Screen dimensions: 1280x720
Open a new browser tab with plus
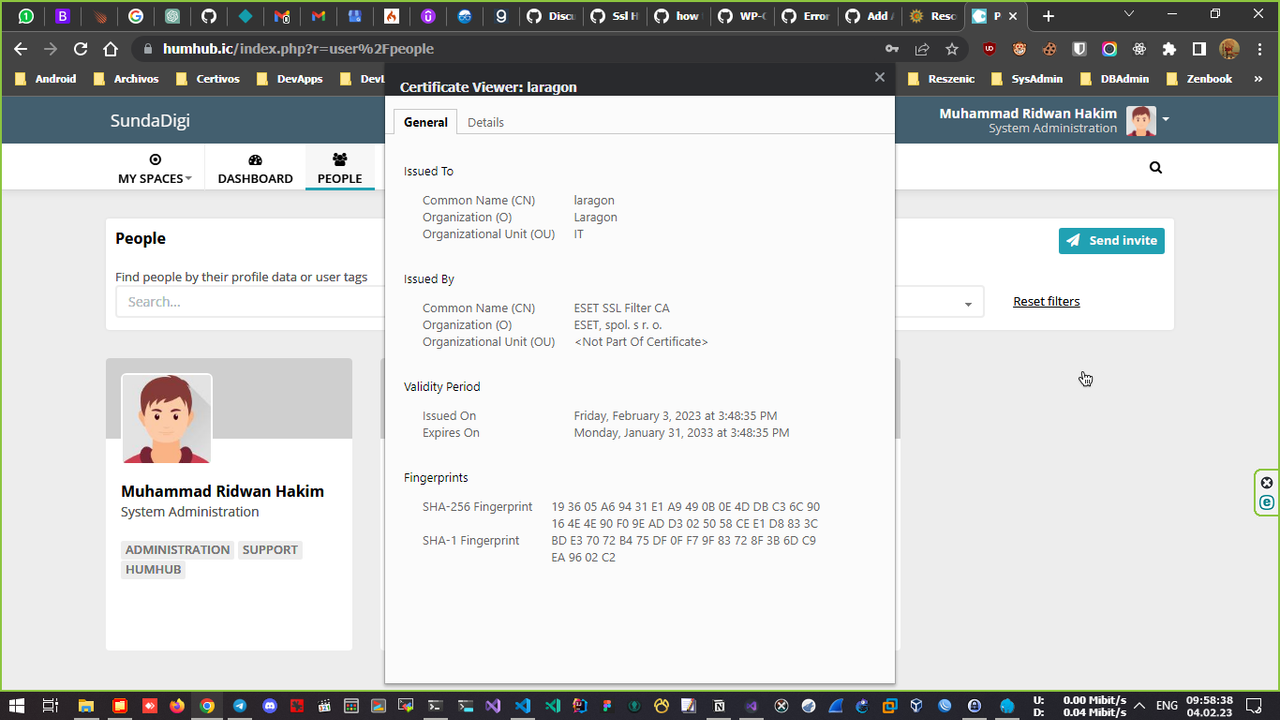click(x=1048, y=16)
